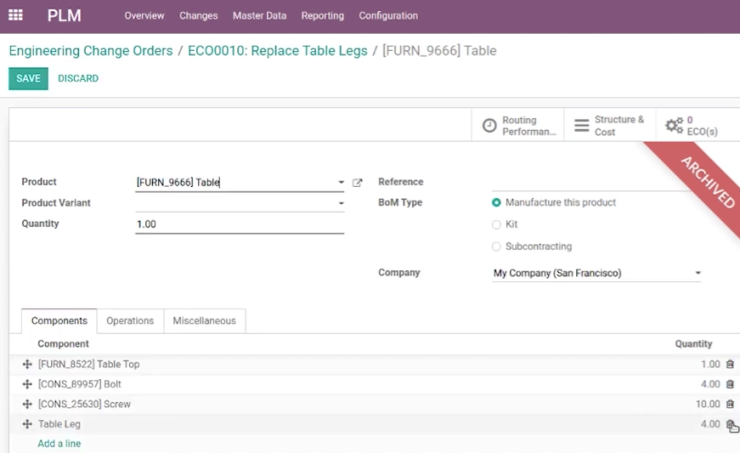Viewport: 740px width, 453px height.
Task: Click into the Quantity input field
Action: click(239, 224)
